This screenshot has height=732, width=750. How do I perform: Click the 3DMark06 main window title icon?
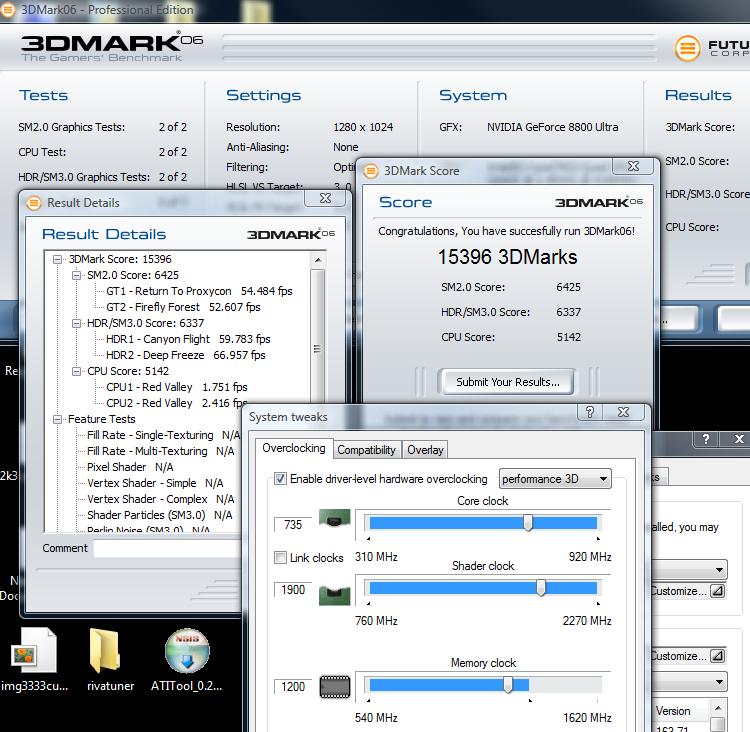click(x=6, y=10)
